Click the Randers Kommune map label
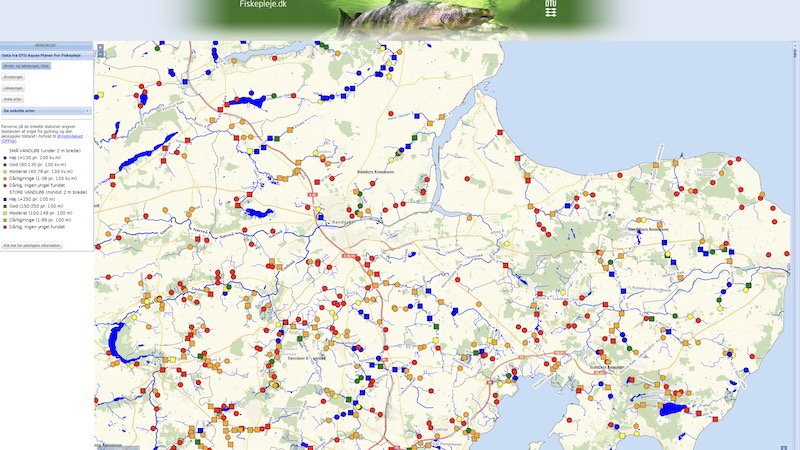Viewport: 800px width, 450px height. coord(375,172)
